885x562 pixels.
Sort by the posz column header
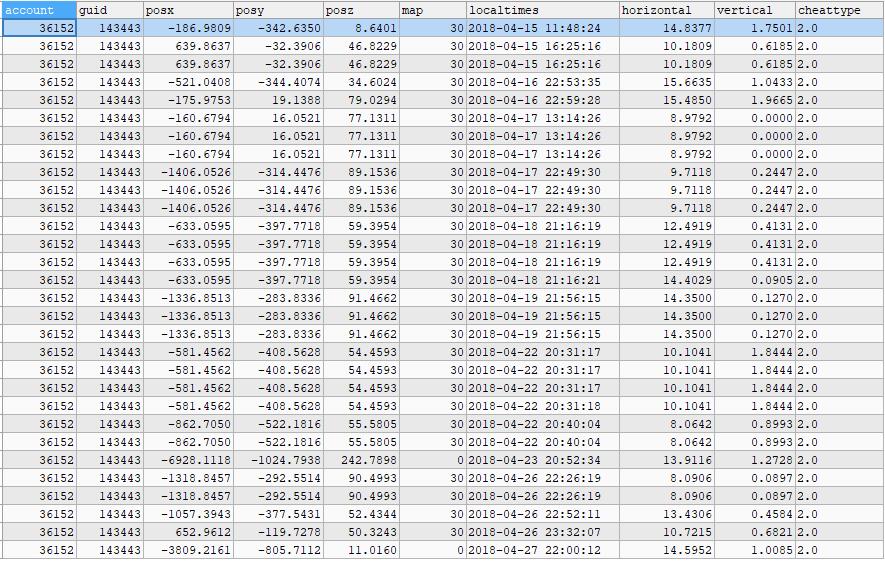tap(361, 10)
